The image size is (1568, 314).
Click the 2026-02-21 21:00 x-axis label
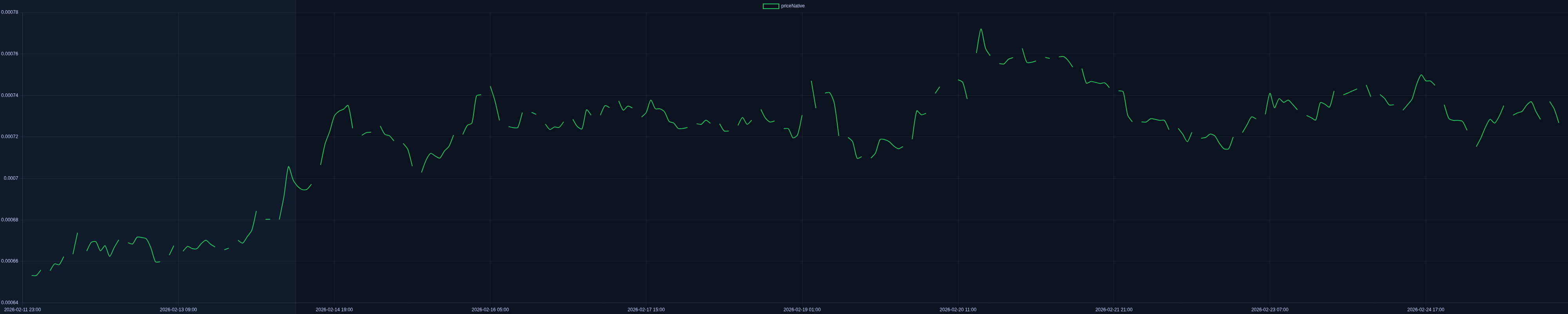(1114, 310)
